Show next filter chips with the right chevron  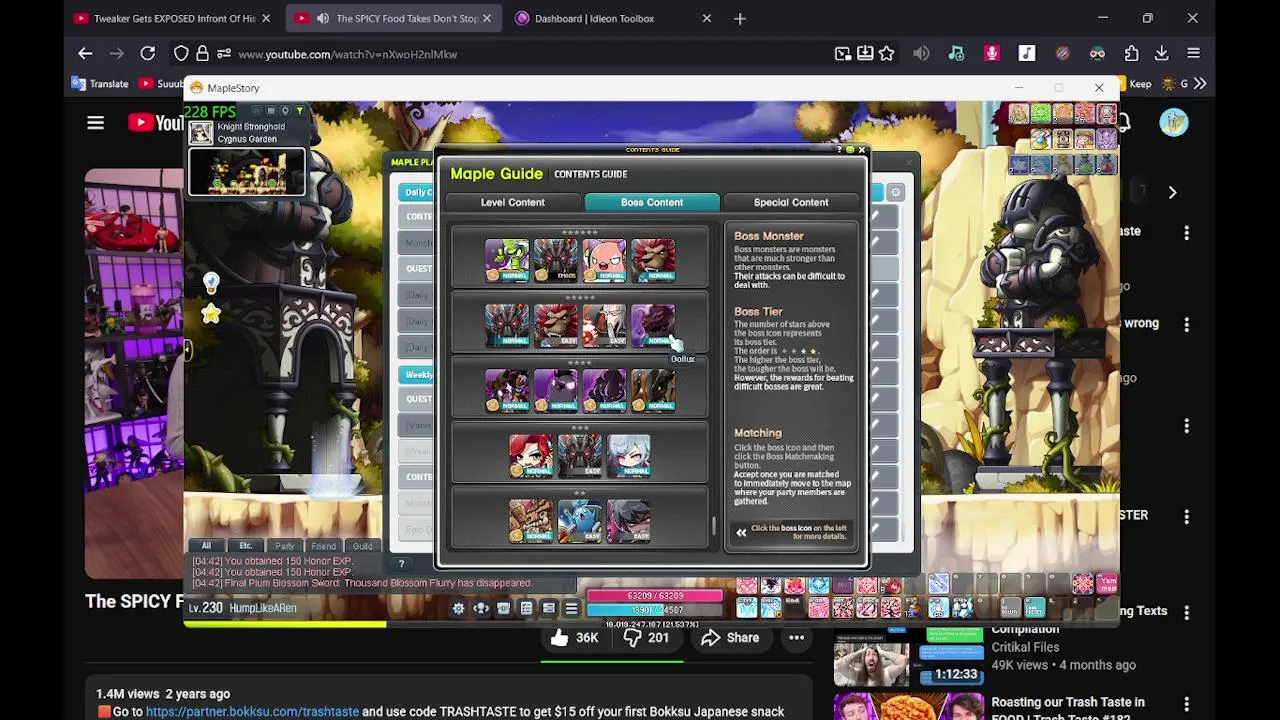click(x=1172, y=192)
